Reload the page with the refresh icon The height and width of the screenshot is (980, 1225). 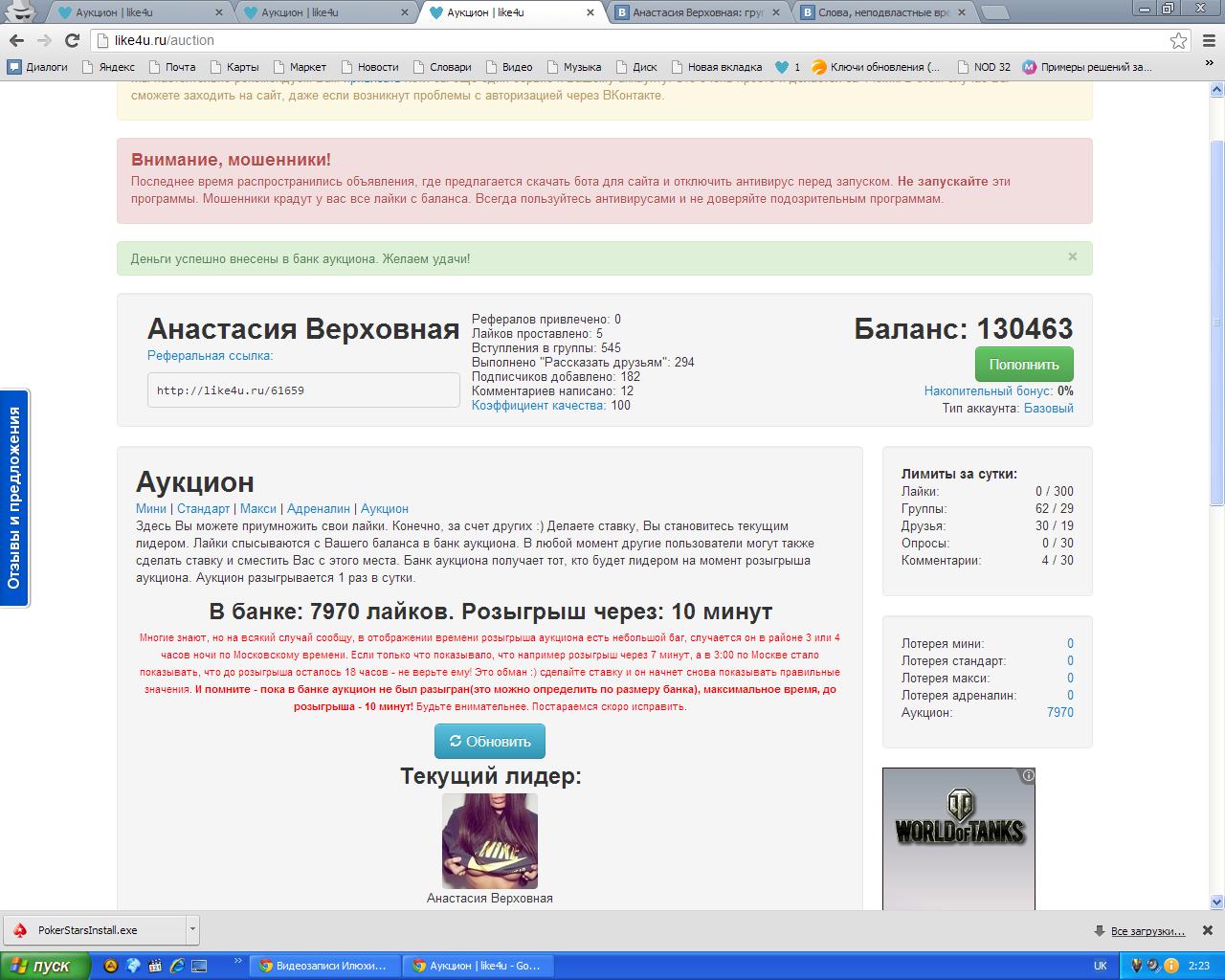(72, 40)
